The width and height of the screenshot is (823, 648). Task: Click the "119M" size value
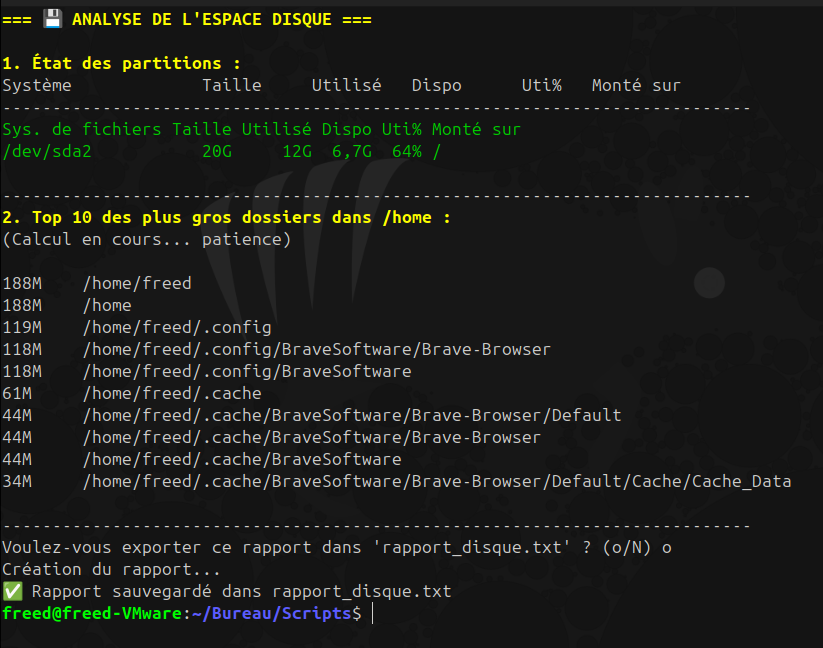click(22, 327)
